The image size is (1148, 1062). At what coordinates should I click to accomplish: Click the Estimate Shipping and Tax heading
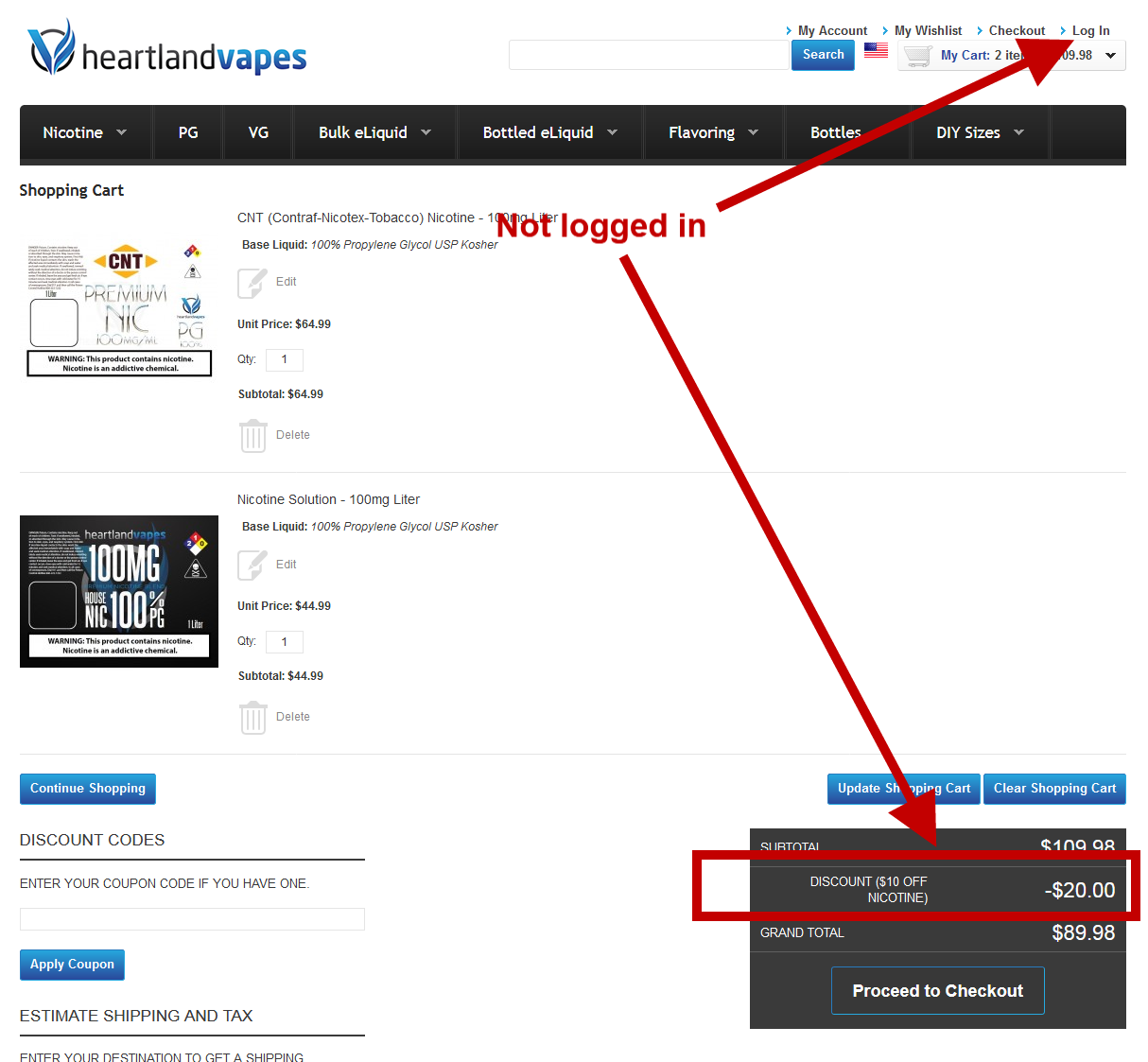click(x=136, y=1017)
